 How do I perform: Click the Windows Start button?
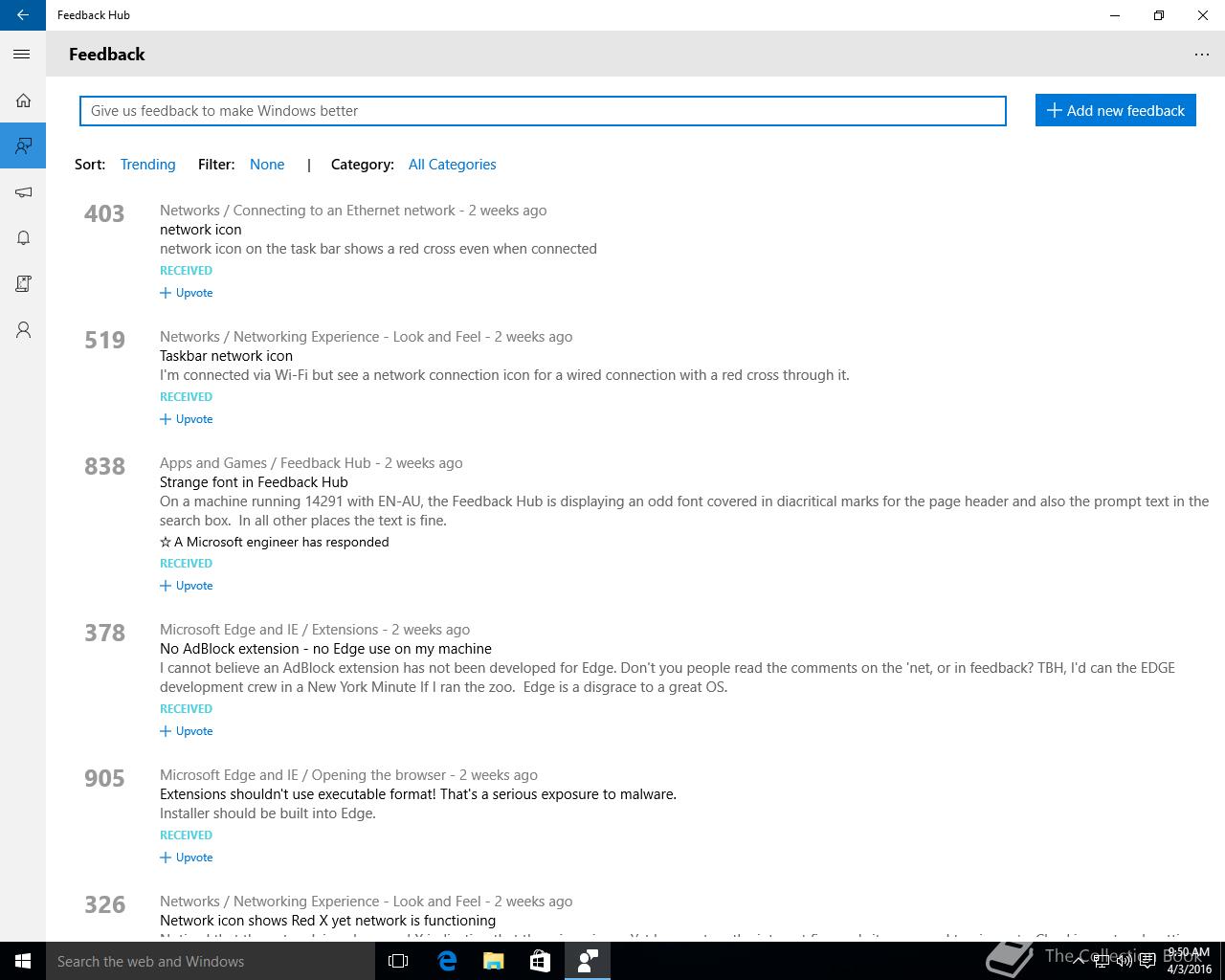click(x=23, y=961)
